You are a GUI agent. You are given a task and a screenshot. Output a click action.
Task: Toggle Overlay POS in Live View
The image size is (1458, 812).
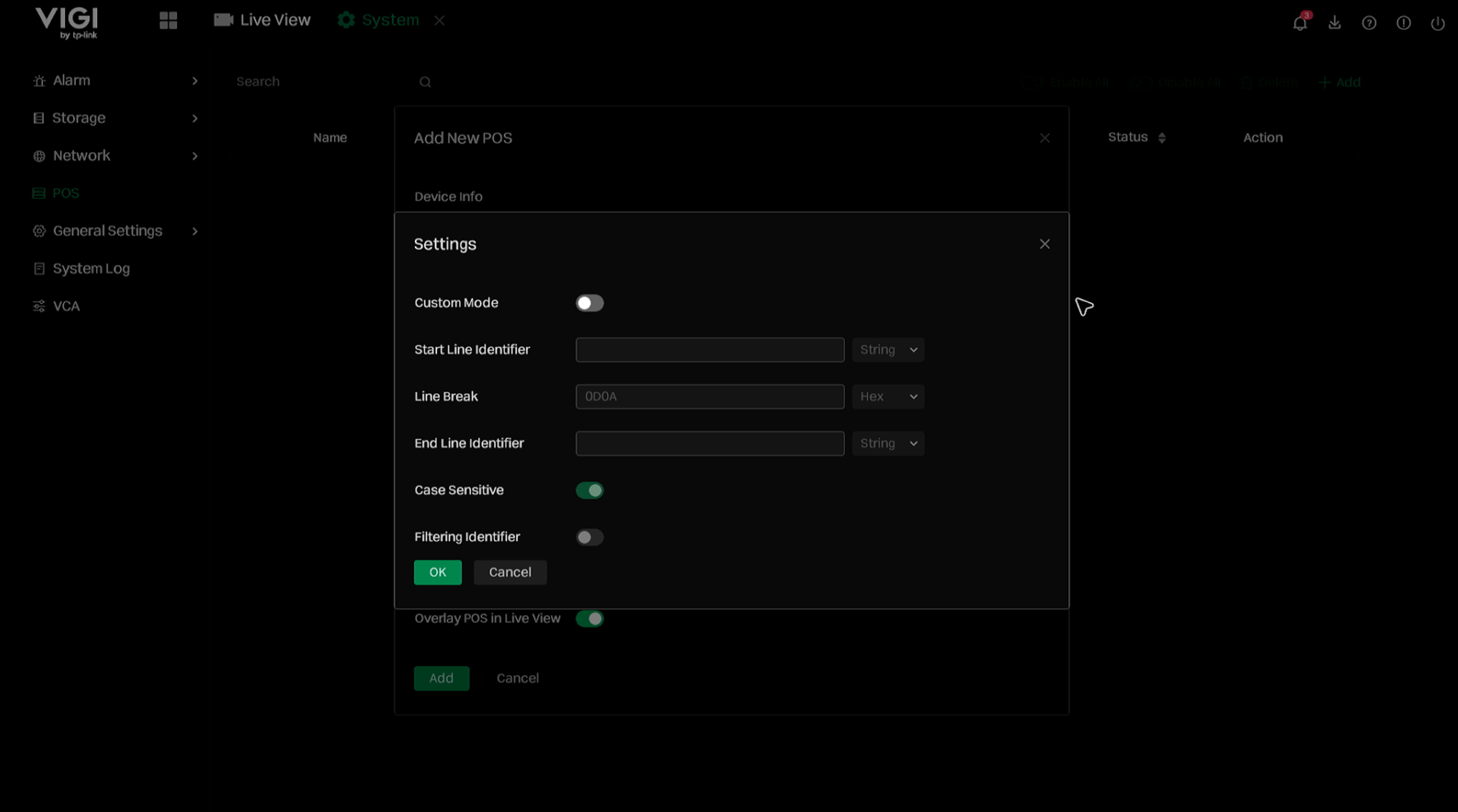[589, 618]
